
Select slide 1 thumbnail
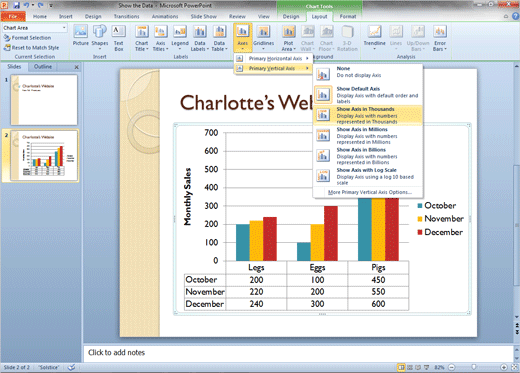[44, 100]
